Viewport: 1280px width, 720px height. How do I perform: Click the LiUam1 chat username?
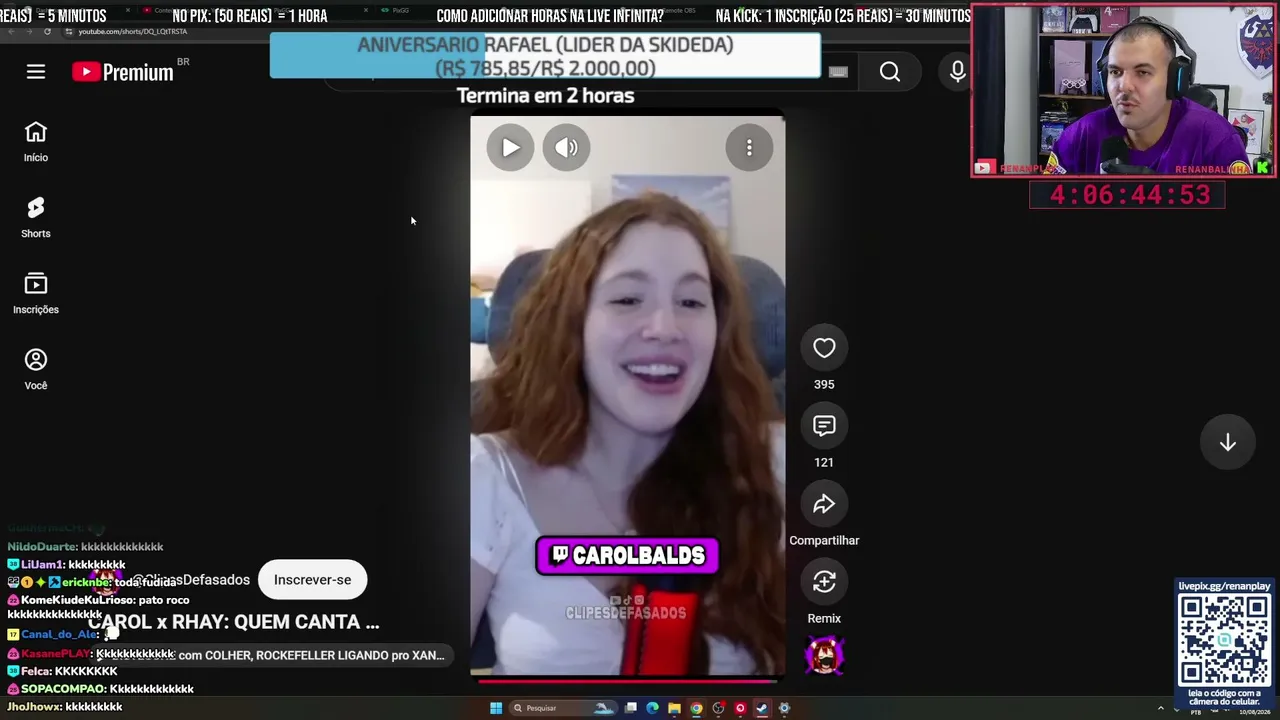tap(43, 565)
